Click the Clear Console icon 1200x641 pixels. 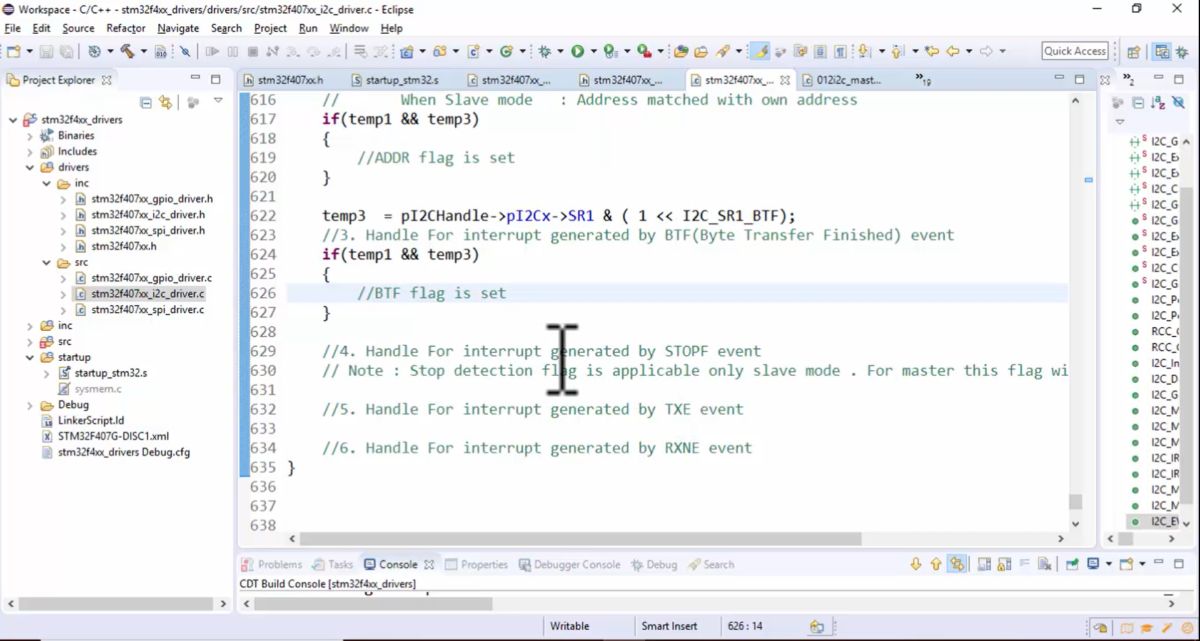1044,564
